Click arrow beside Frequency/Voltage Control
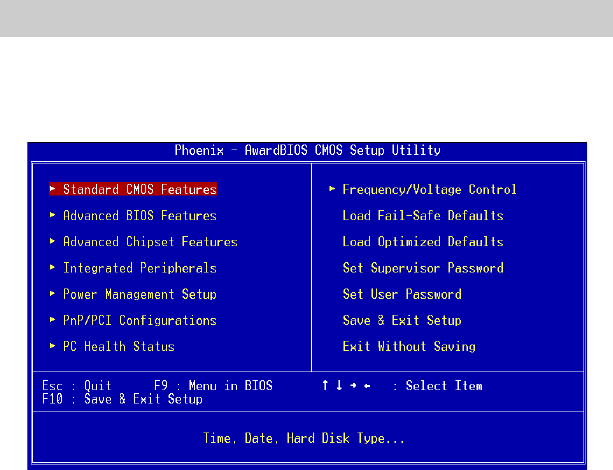The height and width of the screenshot is (470, 613). 332,189
